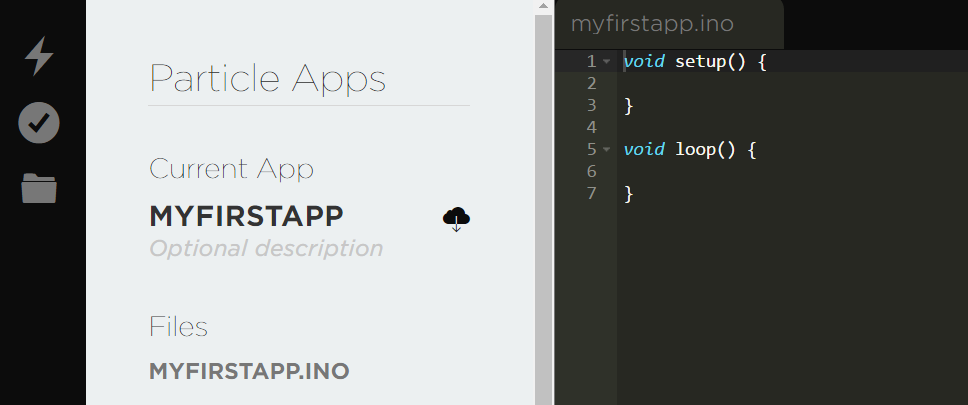Click the closing brace on line 3

point(628,105)
